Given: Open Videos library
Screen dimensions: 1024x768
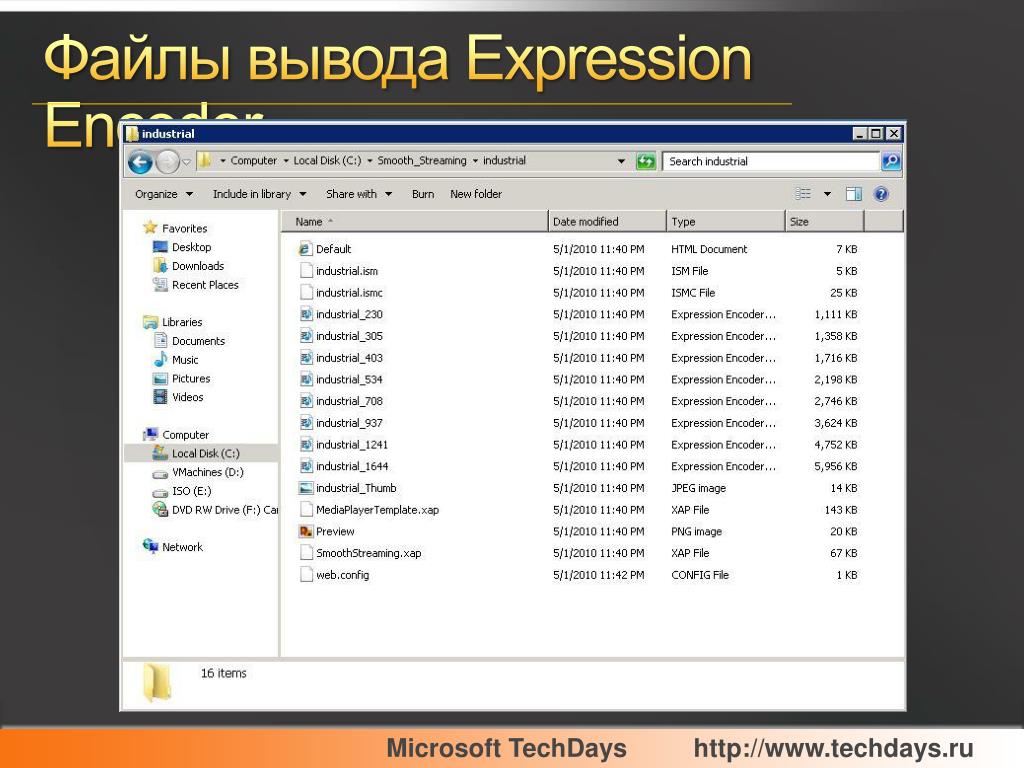Looking at the screenshot, I should tap(187, 397).
